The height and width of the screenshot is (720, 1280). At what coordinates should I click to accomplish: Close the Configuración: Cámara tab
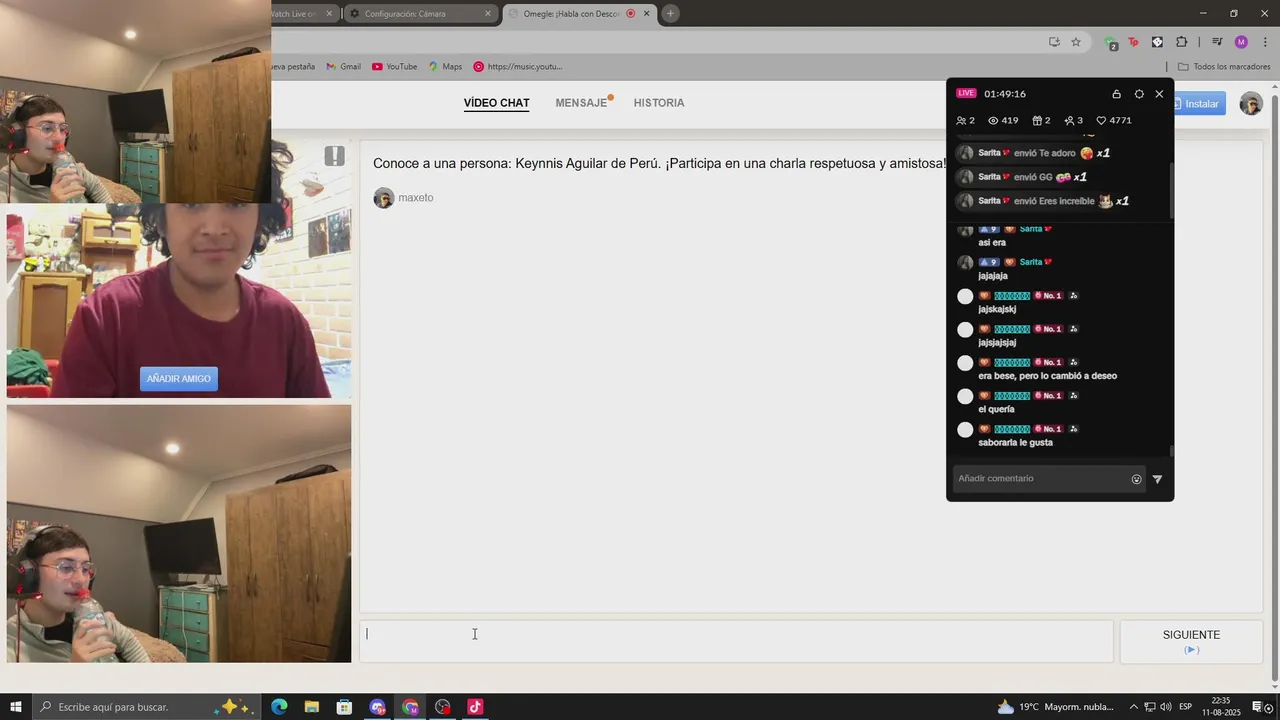[488, 14]
